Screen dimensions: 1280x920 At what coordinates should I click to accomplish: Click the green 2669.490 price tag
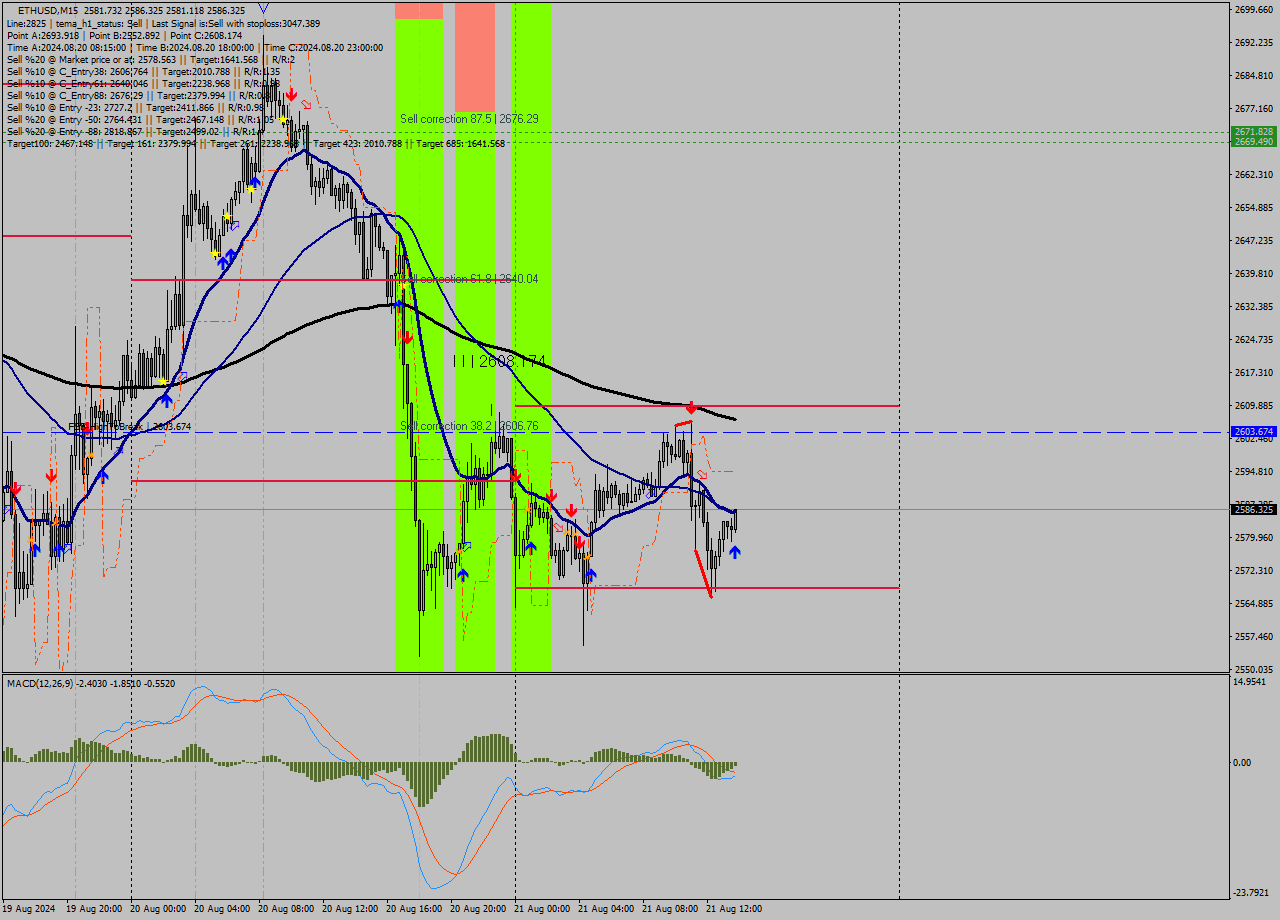coord(1253,142)
